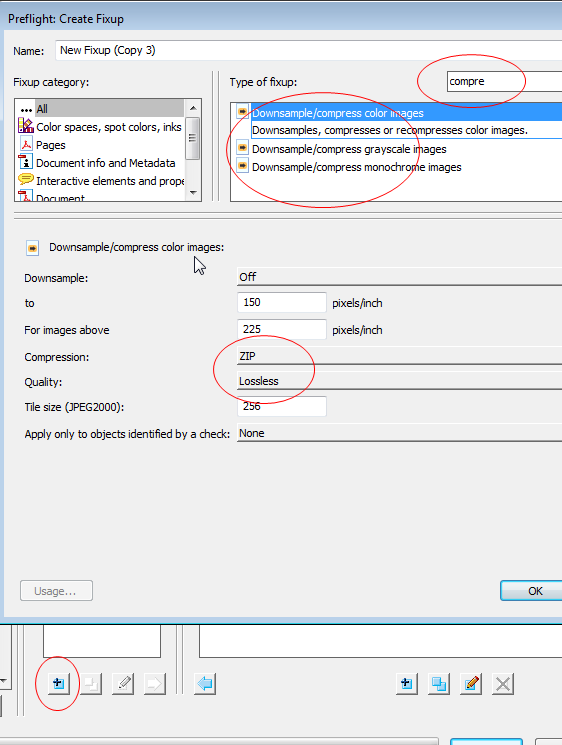The height and width of the screenshot is (745, 562).
Task: Click the X delete fixup icon
Action: coord(503,684)
